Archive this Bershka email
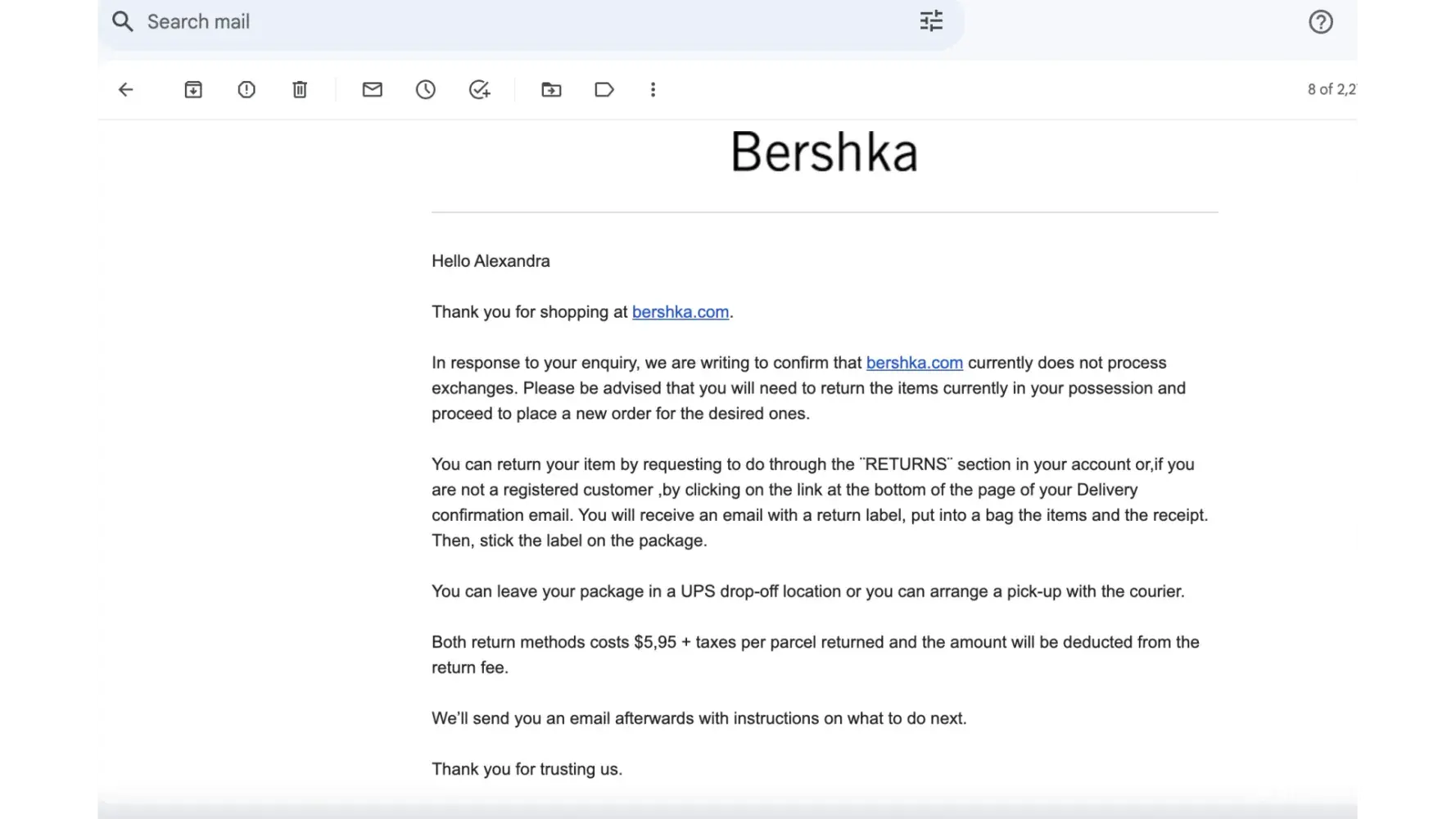 coord(193,89)
